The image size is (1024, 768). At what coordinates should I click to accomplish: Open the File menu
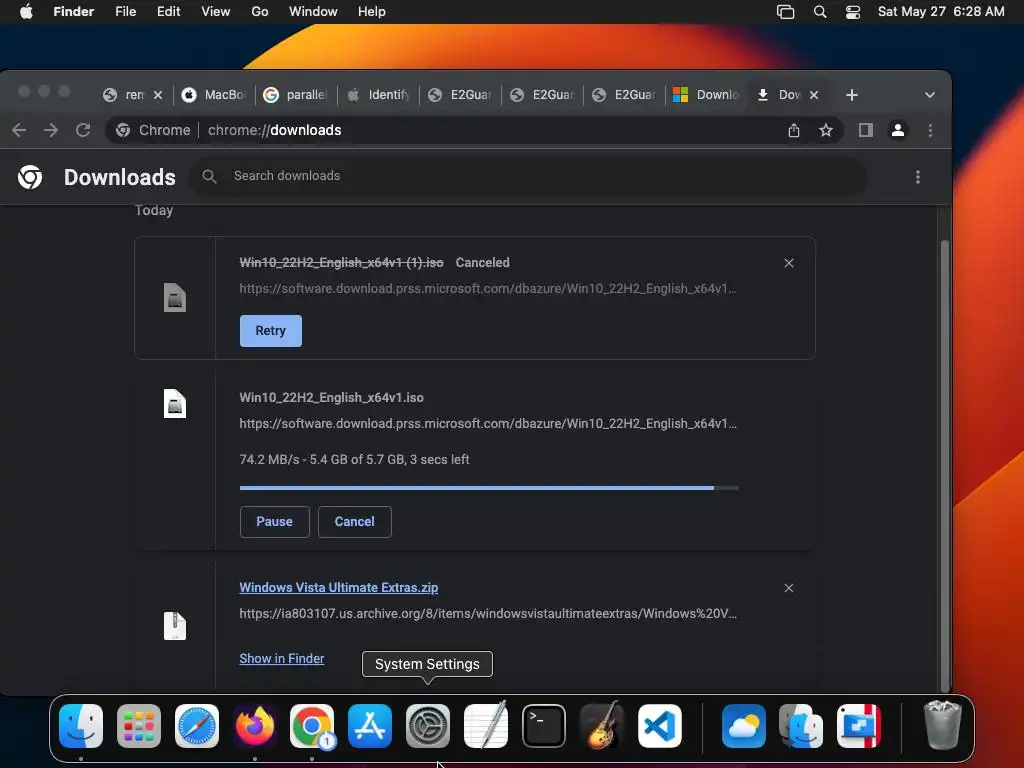125,12
